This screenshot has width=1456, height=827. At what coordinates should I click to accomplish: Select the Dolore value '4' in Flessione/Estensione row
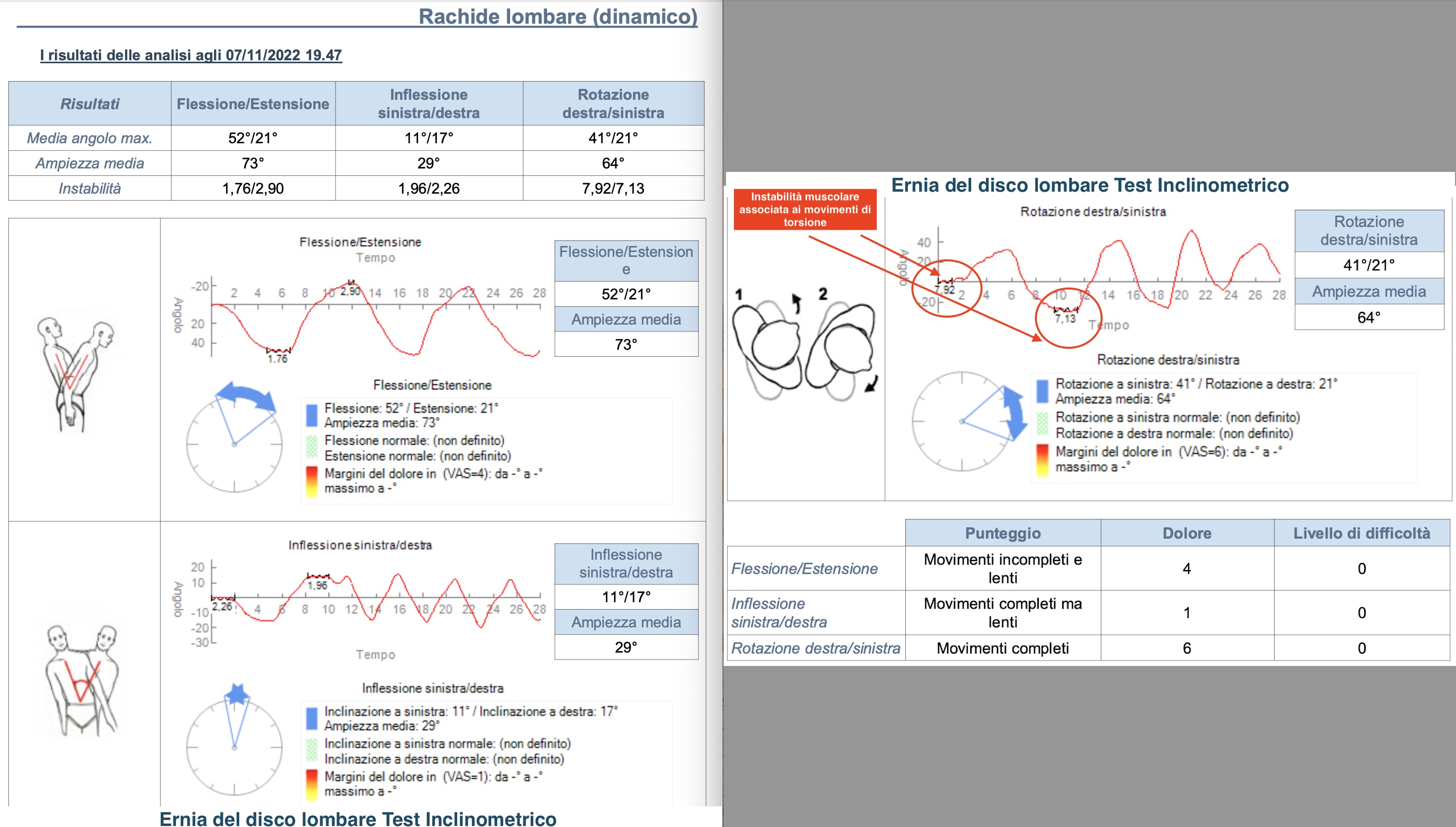tap(1187, 568)
